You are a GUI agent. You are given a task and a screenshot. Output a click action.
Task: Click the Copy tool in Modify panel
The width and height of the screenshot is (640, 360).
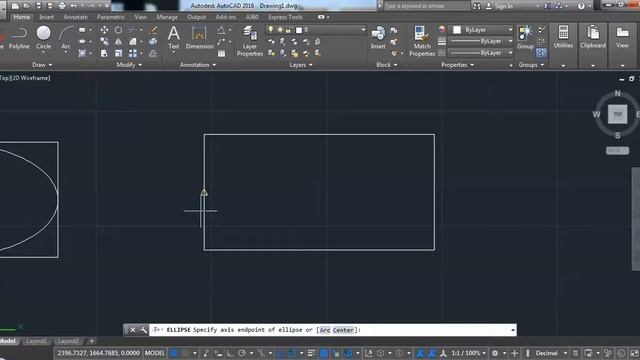pos(104,42)
